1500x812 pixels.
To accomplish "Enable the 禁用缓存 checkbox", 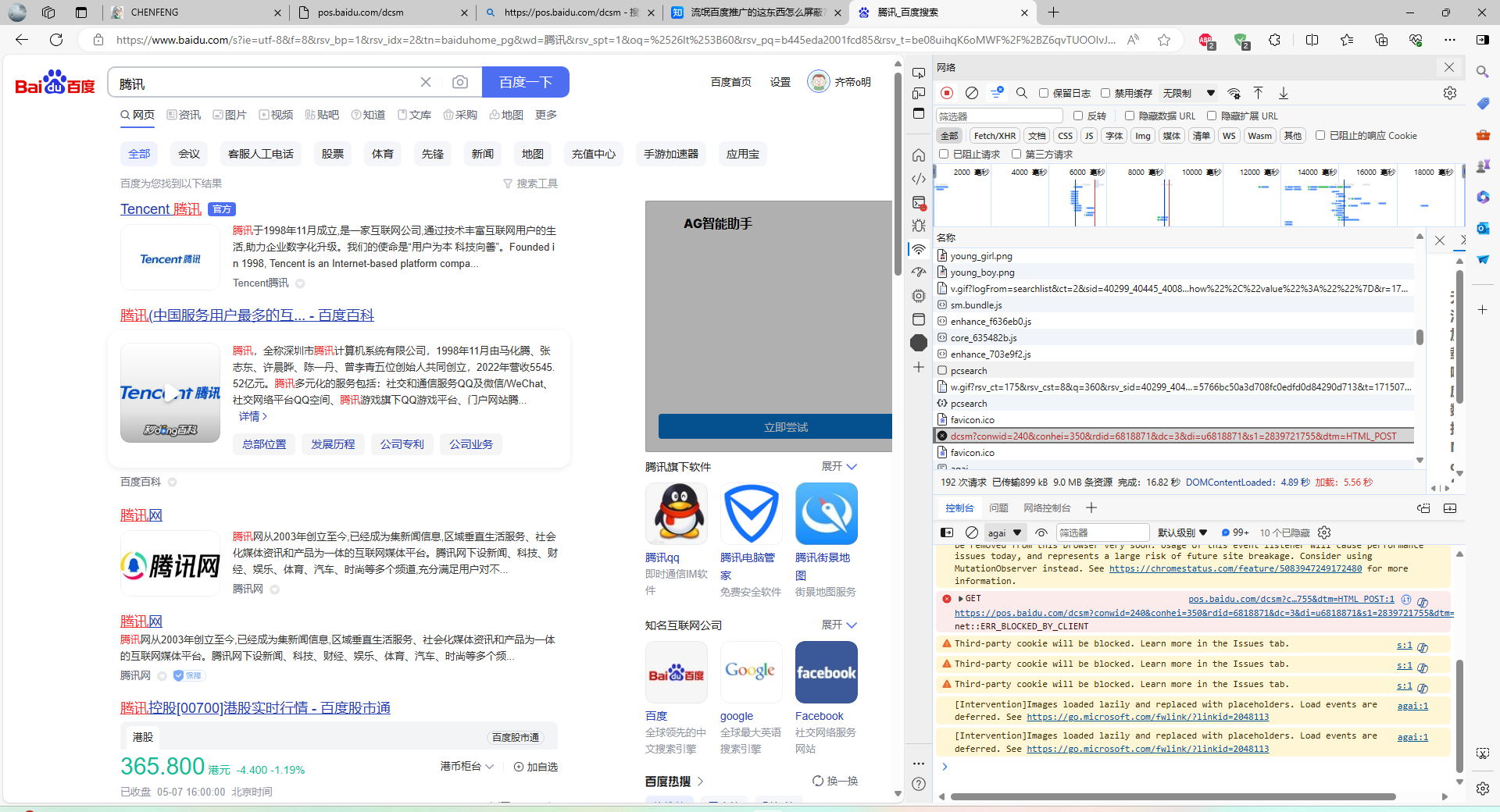I will pyautogui.click(x=1105, y=93).
